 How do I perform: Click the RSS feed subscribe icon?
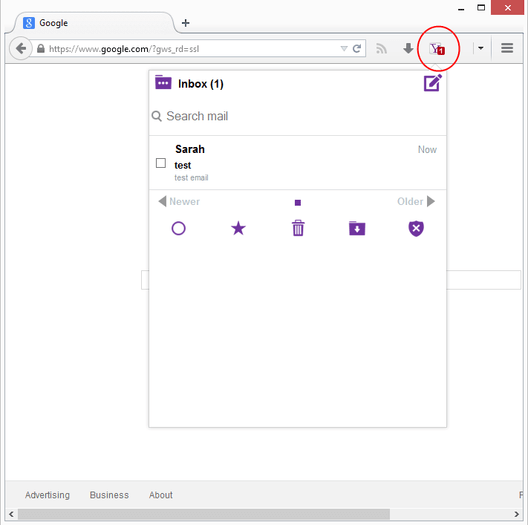381,49
